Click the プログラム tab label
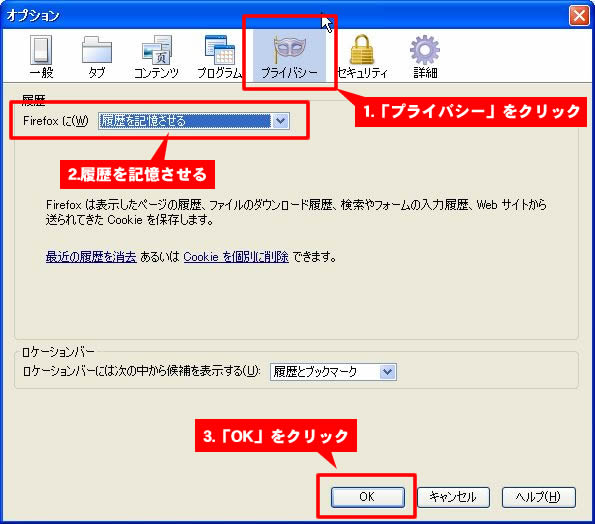The height and width of the screenshot is (524, 595). coord(219,72)
